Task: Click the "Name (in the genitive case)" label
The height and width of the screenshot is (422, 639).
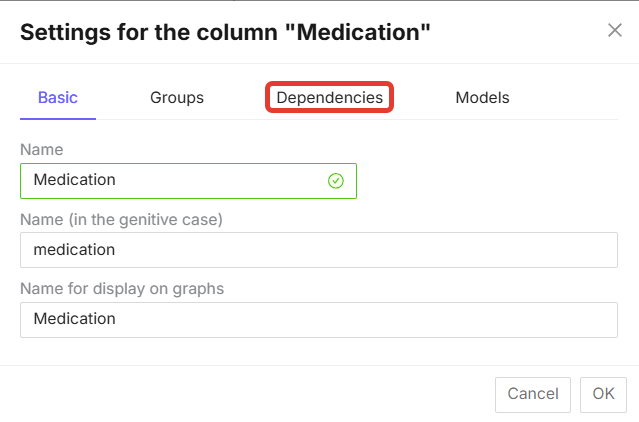Action: pyautogui.click(x=121, y=219)
